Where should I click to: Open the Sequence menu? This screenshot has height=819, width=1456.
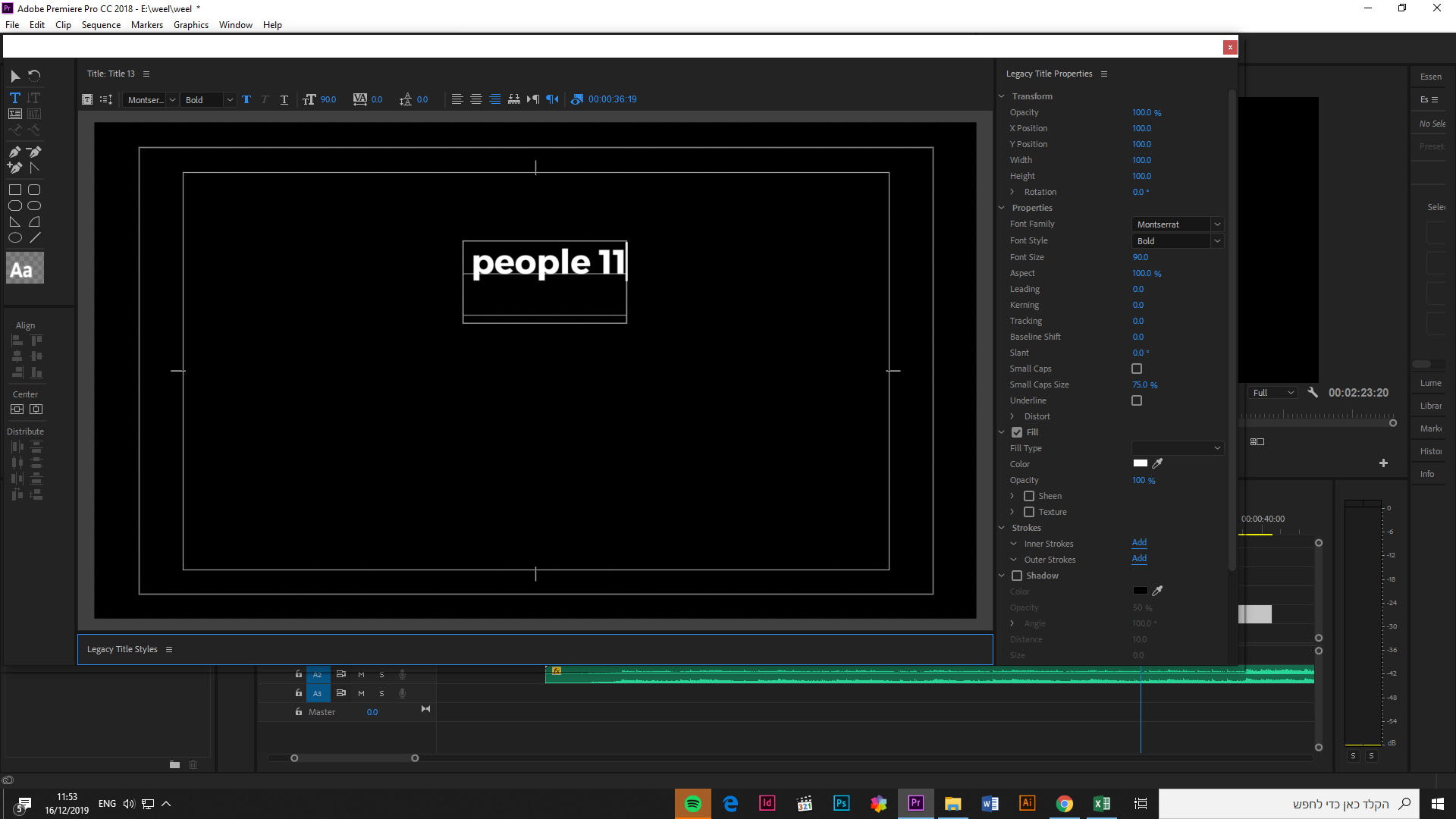click(x=101, y=25)
